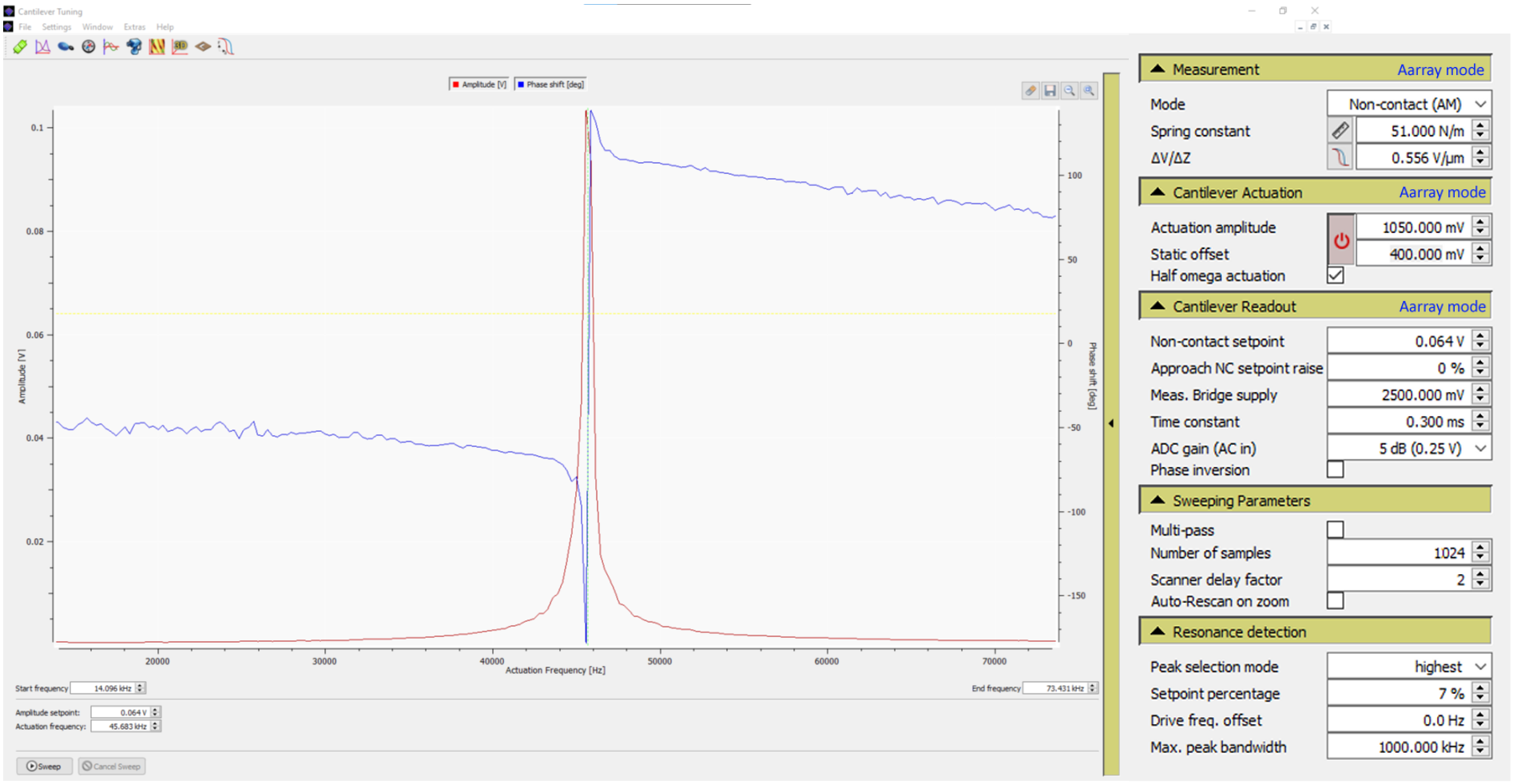Collapse the Measurement section
The image size is (1513, 784).
tap(1158, 69)
